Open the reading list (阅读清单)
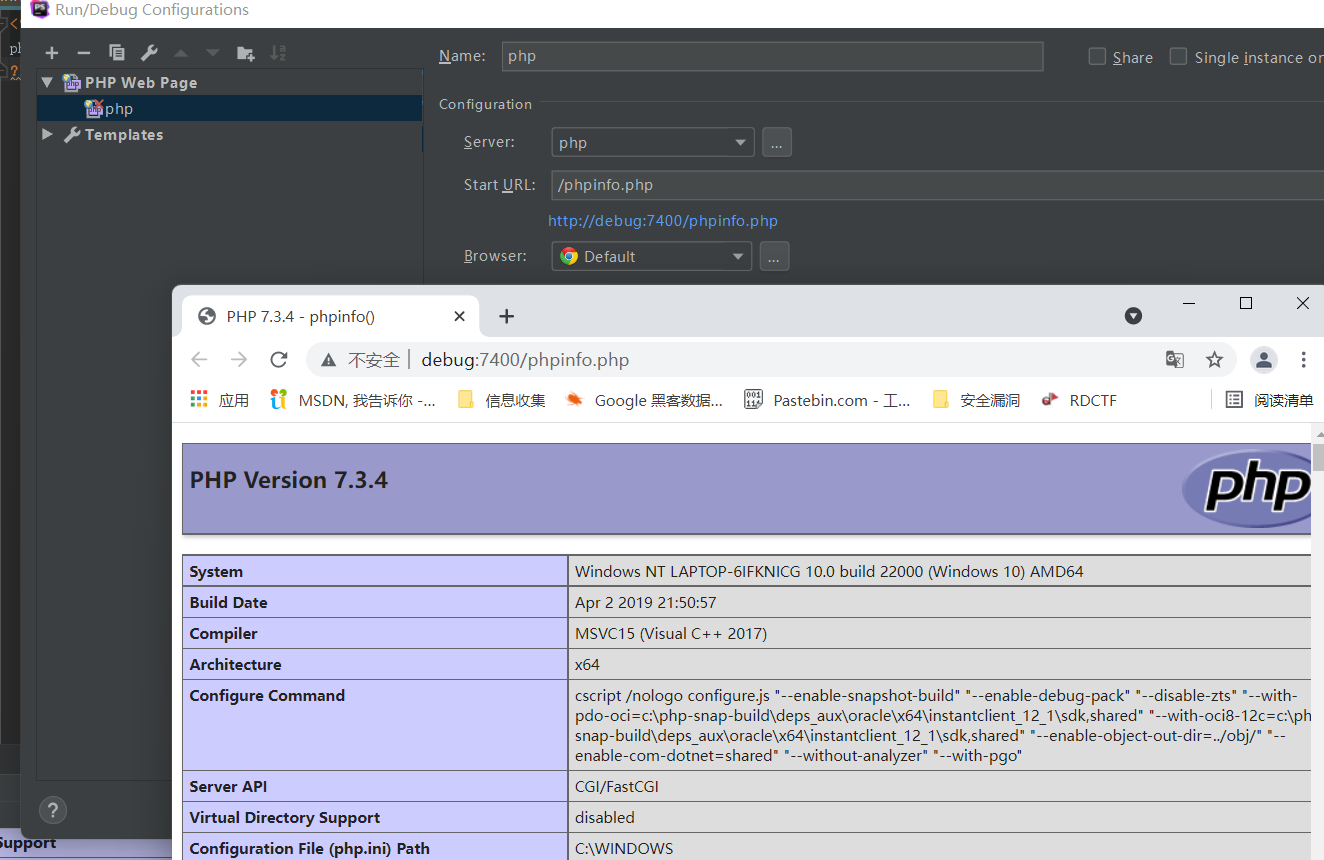Image resolution: width=1324 pixels, height=860 pixels. pos(1270,400)
